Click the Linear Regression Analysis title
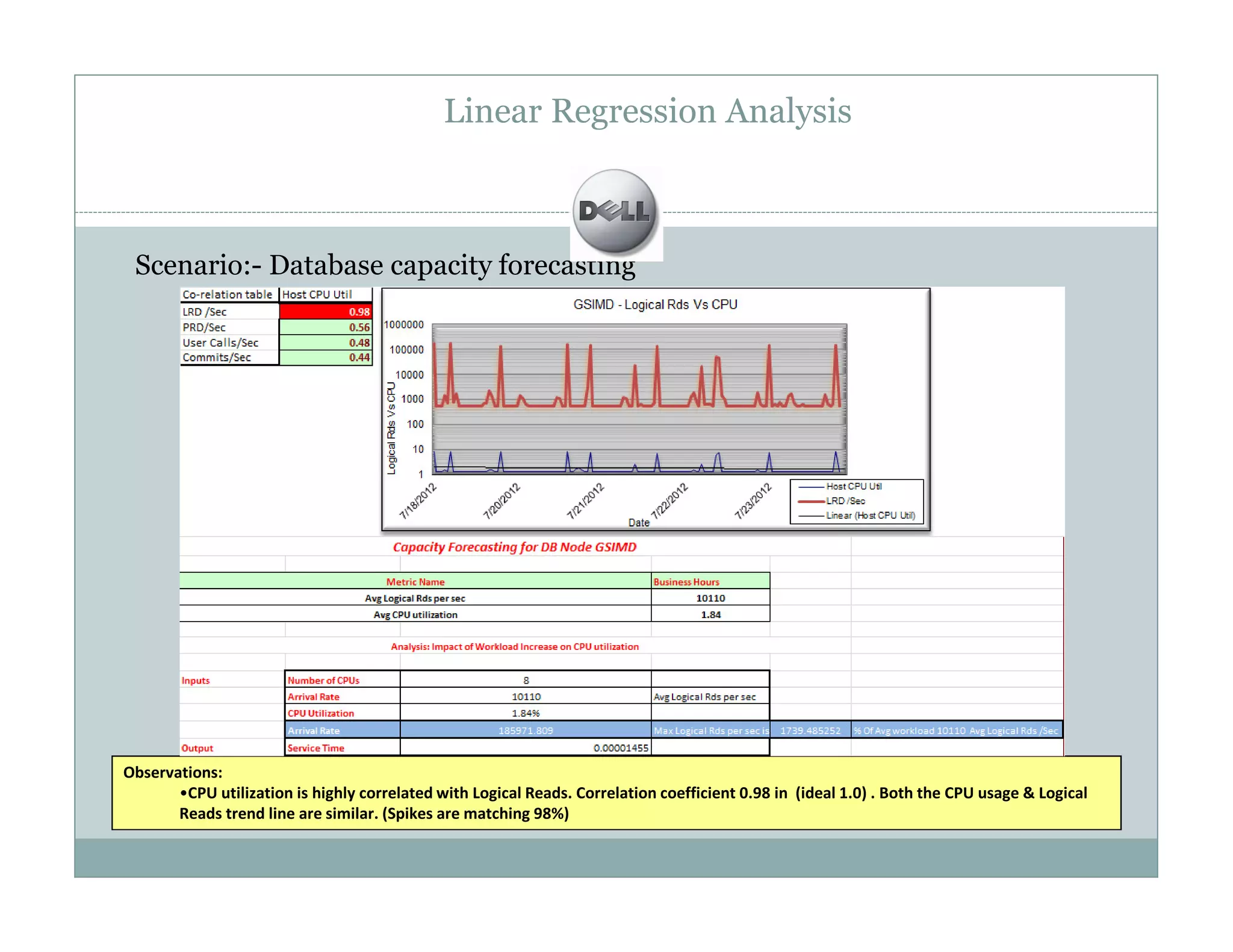1233x952 pixels. tap(647, 111)
